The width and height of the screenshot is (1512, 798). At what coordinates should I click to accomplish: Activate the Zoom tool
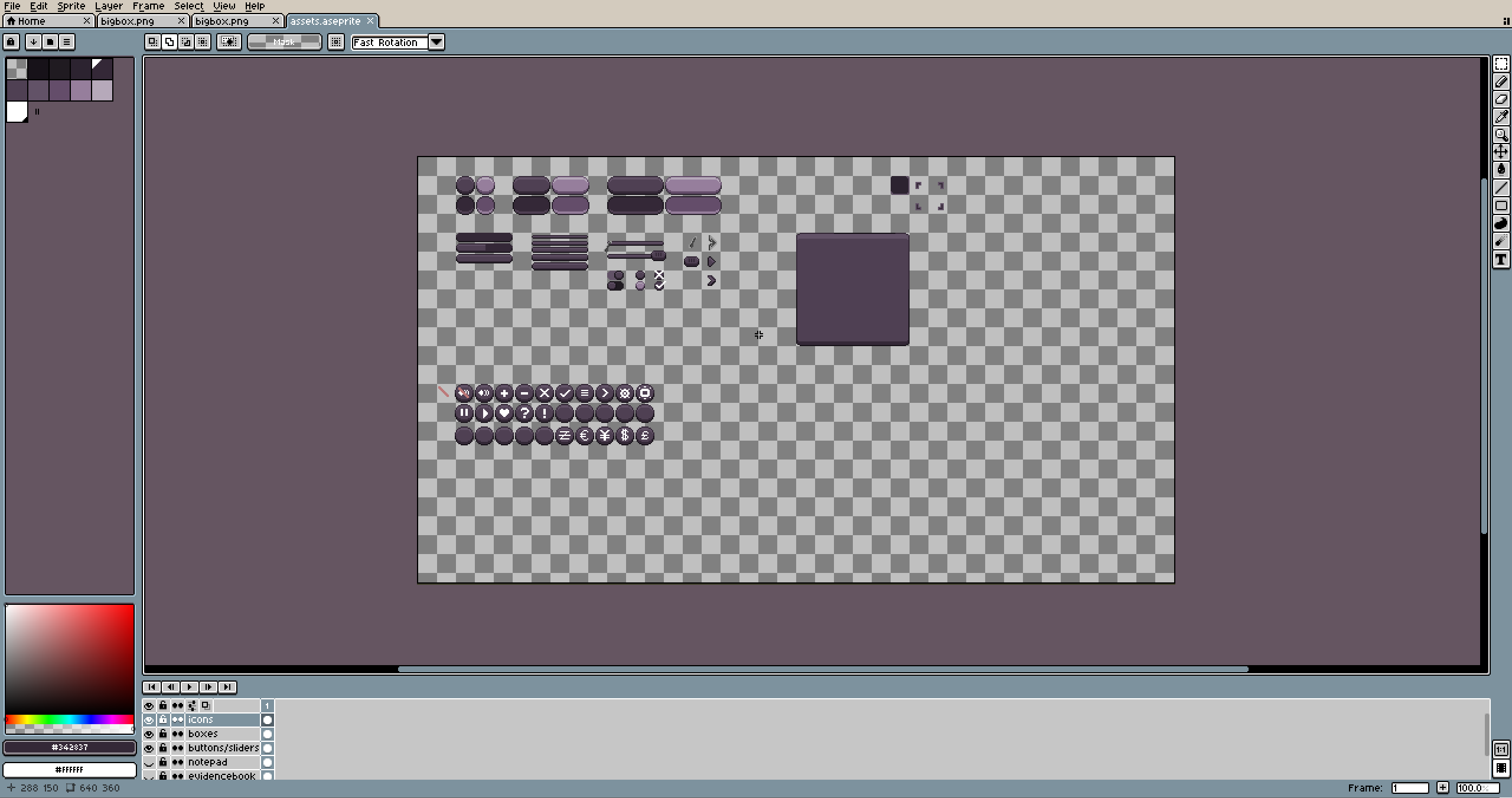point(1501,135)
